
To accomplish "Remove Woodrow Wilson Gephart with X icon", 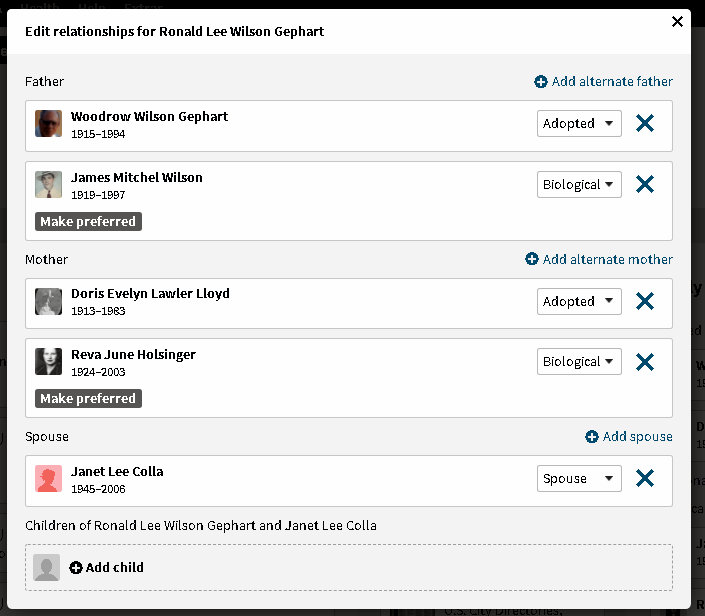I will [645, 124].
